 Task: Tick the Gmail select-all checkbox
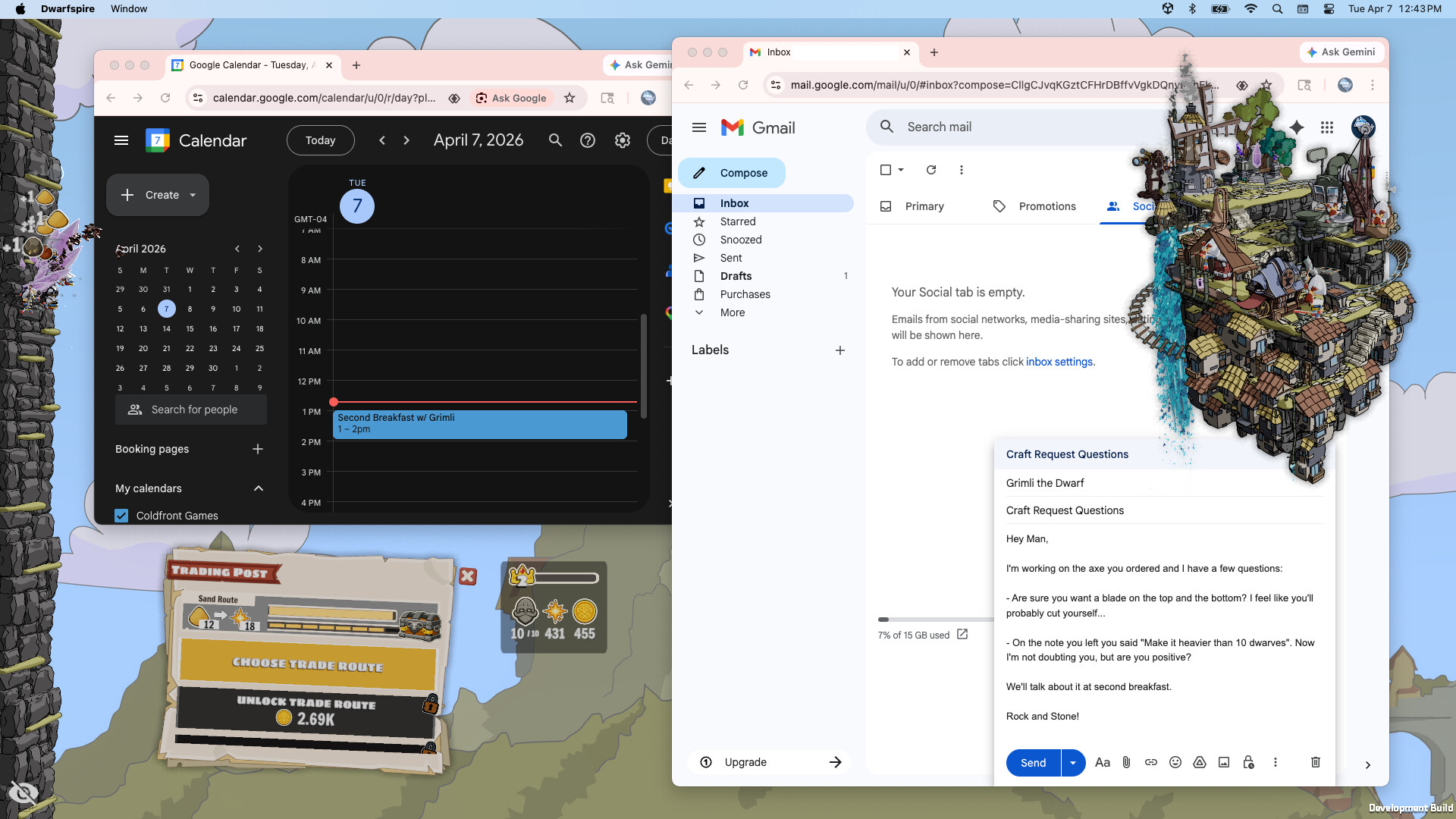click(x=885, y=170)
